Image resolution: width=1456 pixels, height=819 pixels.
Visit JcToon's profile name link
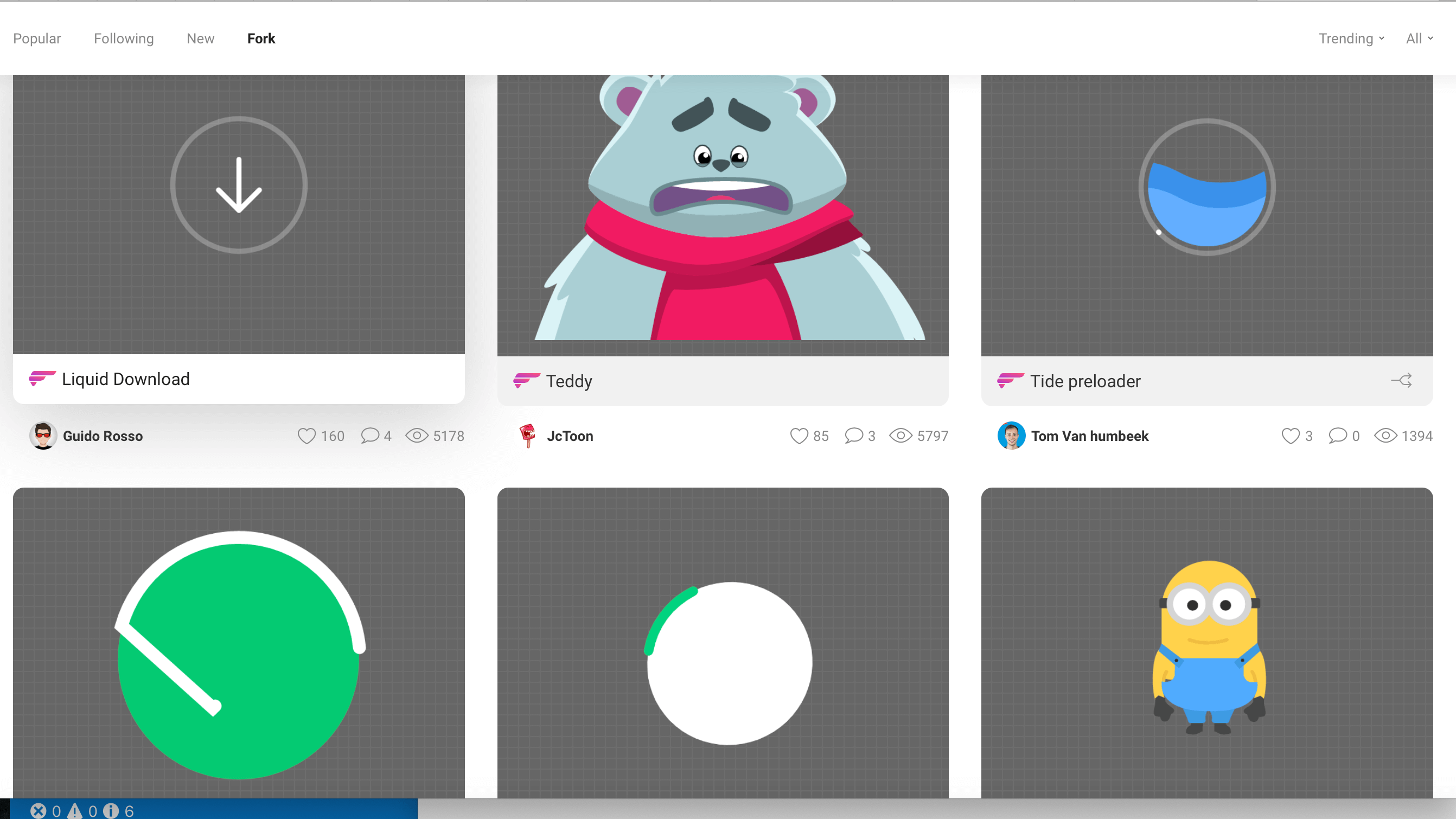coord(570,436)
